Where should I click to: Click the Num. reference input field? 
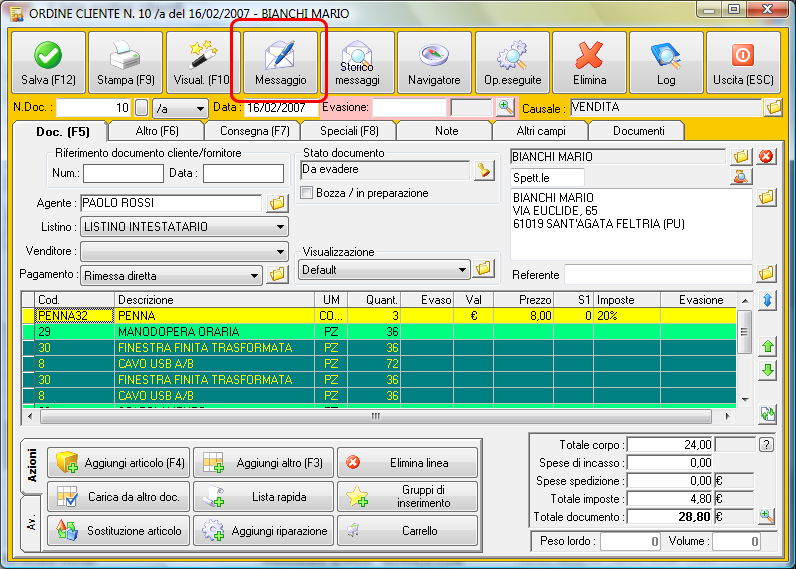123,173
